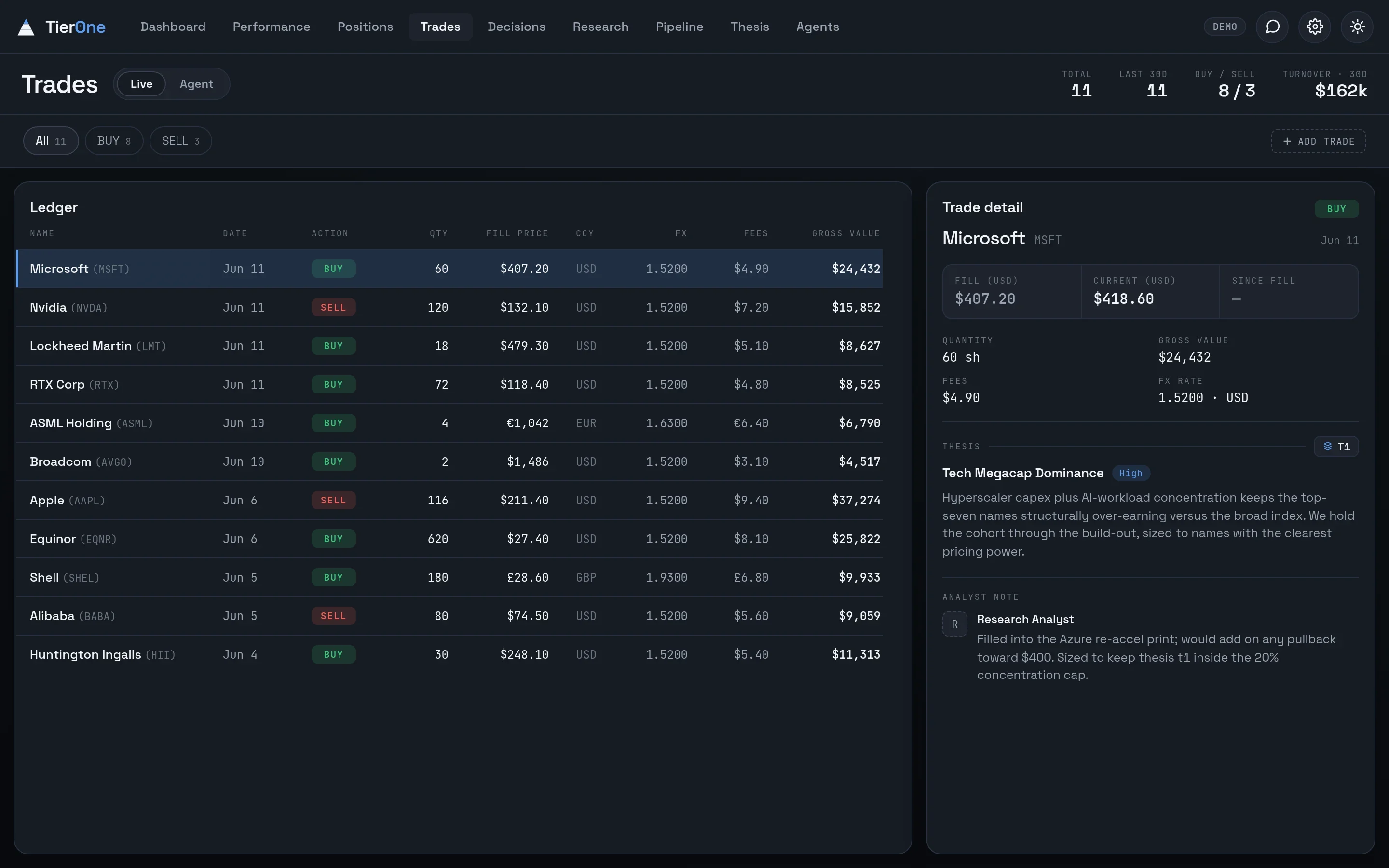The height and width of the screenshot is (868, 1389).
Task: Select the Equinor (EQNR) row
Action: pos(449,539)
